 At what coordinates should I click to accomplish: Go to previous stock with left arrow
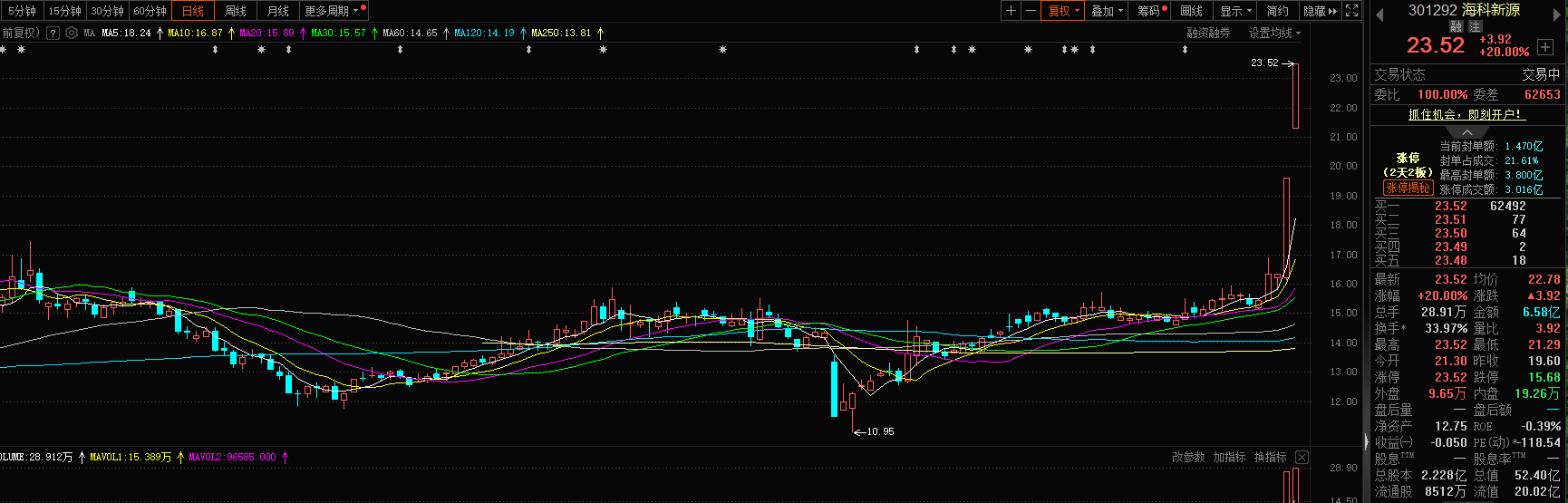click(1379, 15)
